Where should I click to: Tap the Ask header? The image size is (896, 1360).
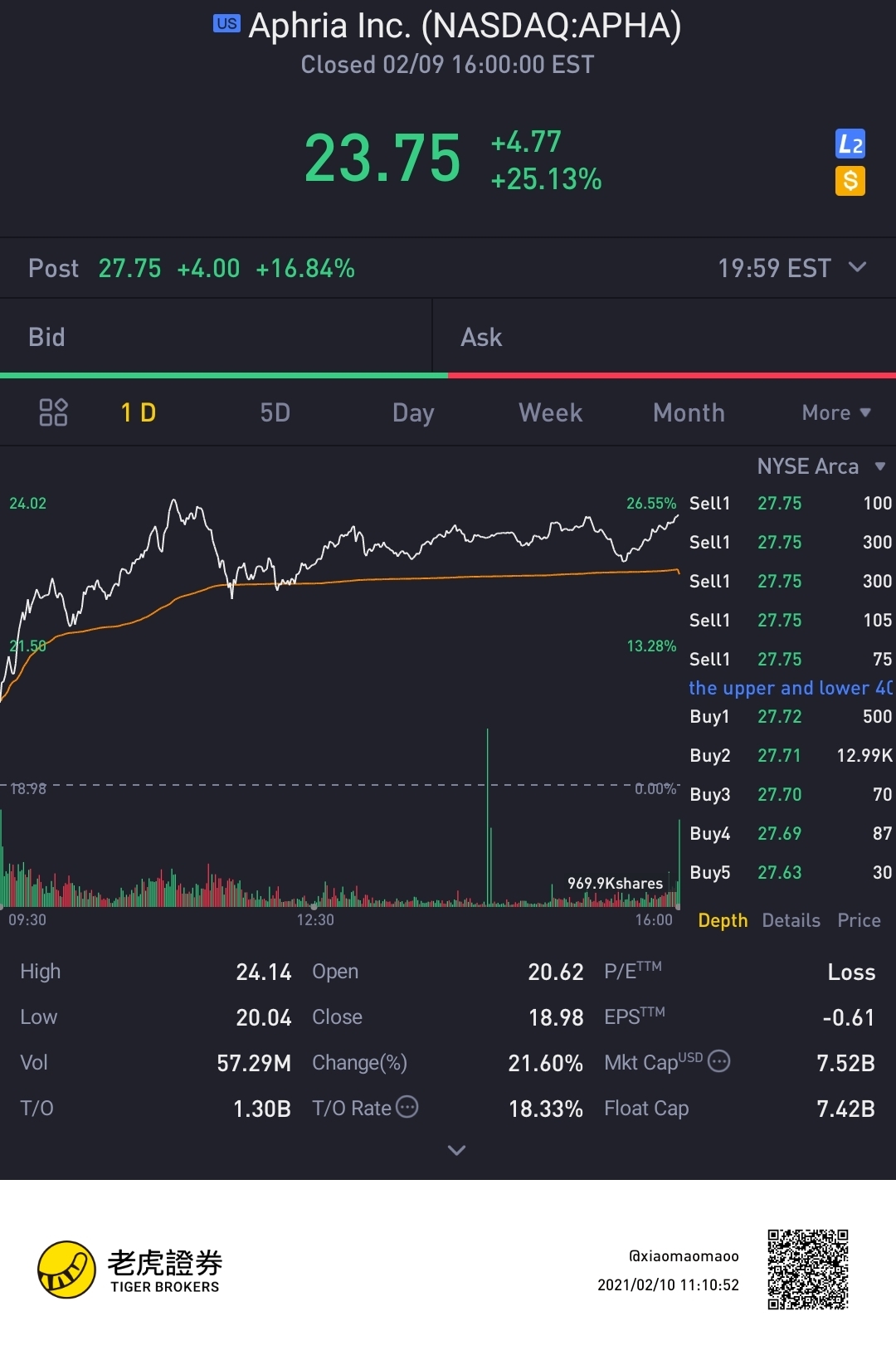tap(481, 337)
